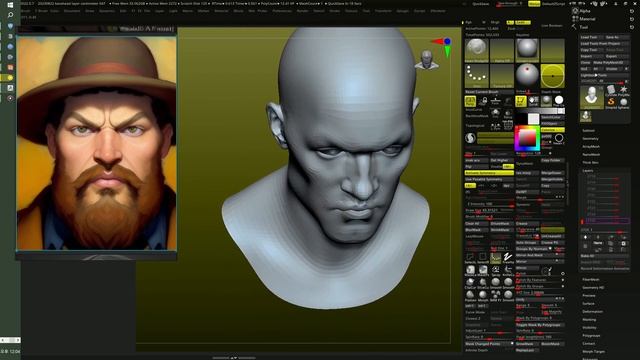The height and width of the screenshot is (360, 640).
Task: Click the camera view head indicator
Action: click(x=427, y=60)
